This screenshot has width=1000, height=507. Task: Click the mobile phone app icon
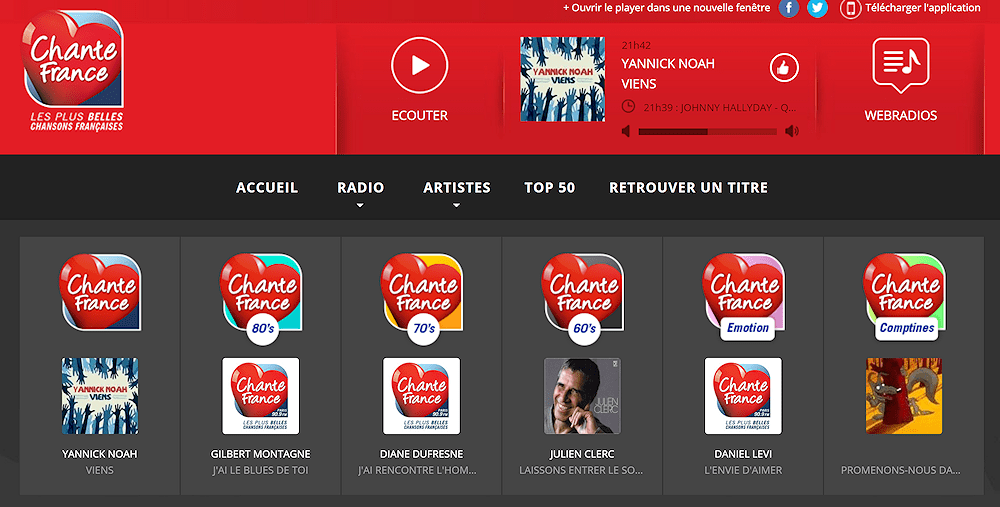pos(850,9)
